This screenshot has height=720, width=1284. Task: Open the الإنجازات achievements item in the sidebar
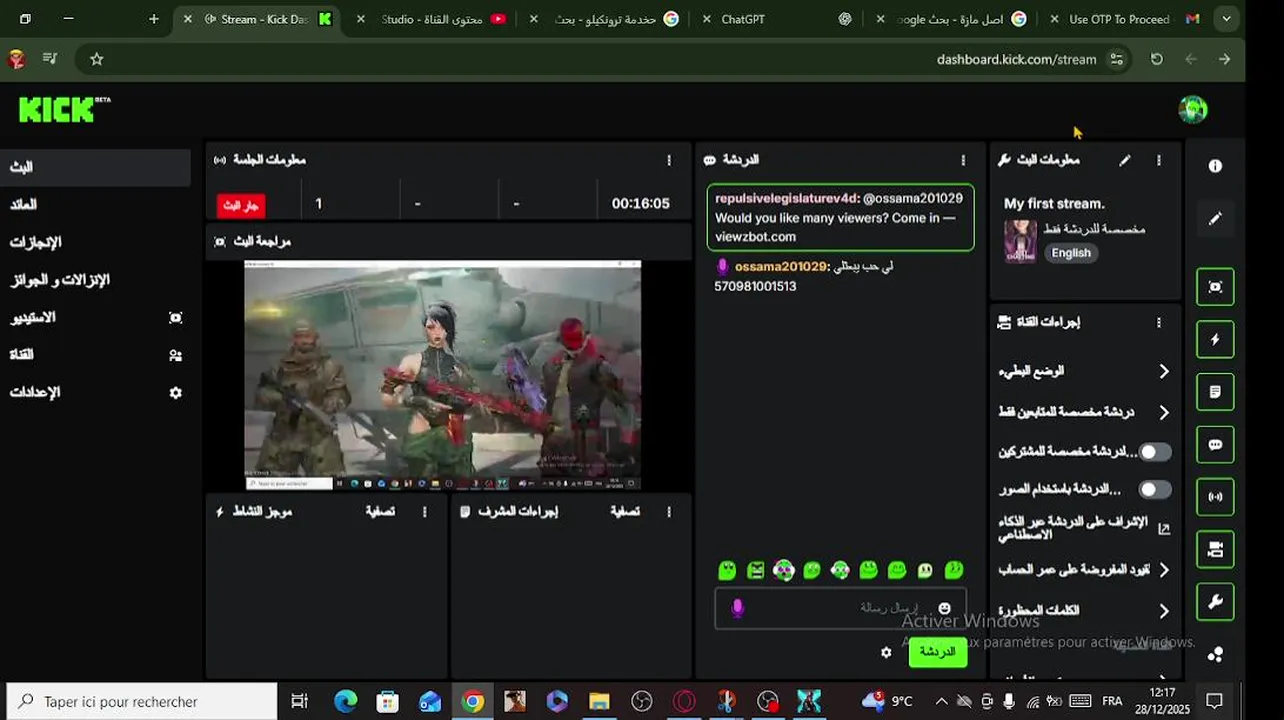coord(95,242)
